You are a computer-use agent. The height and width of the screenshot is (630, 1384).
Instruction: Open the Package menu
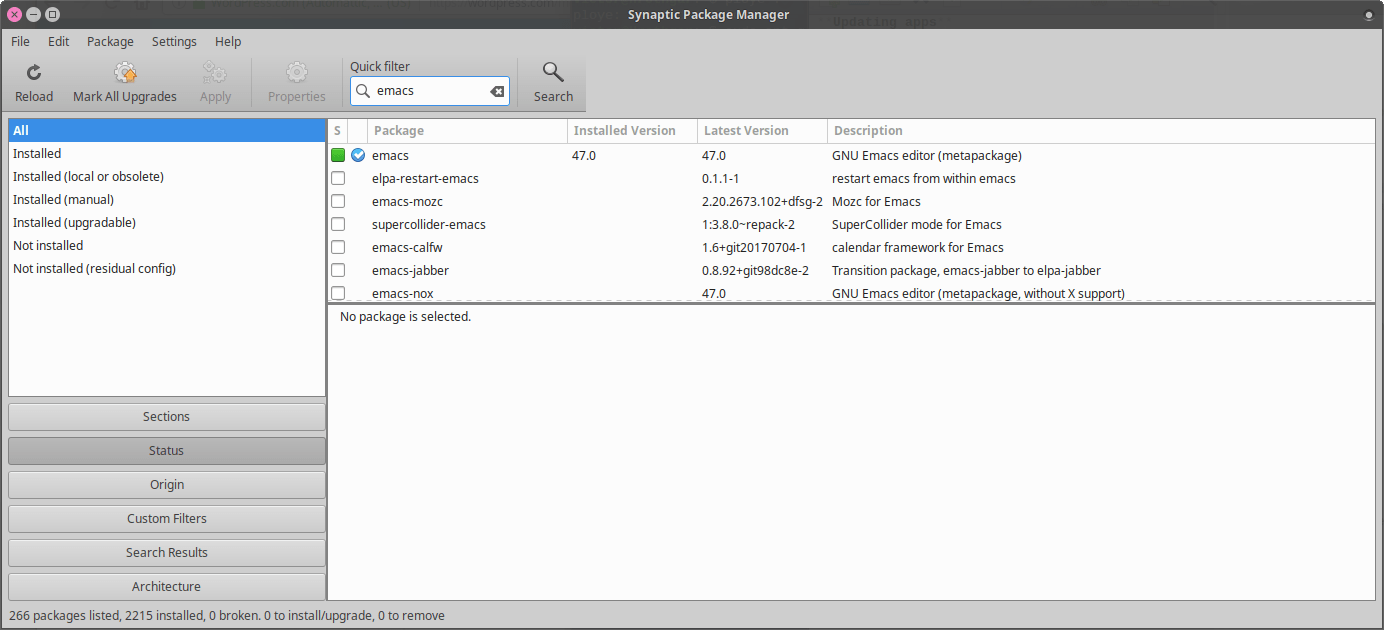click(x=110, y=42)
